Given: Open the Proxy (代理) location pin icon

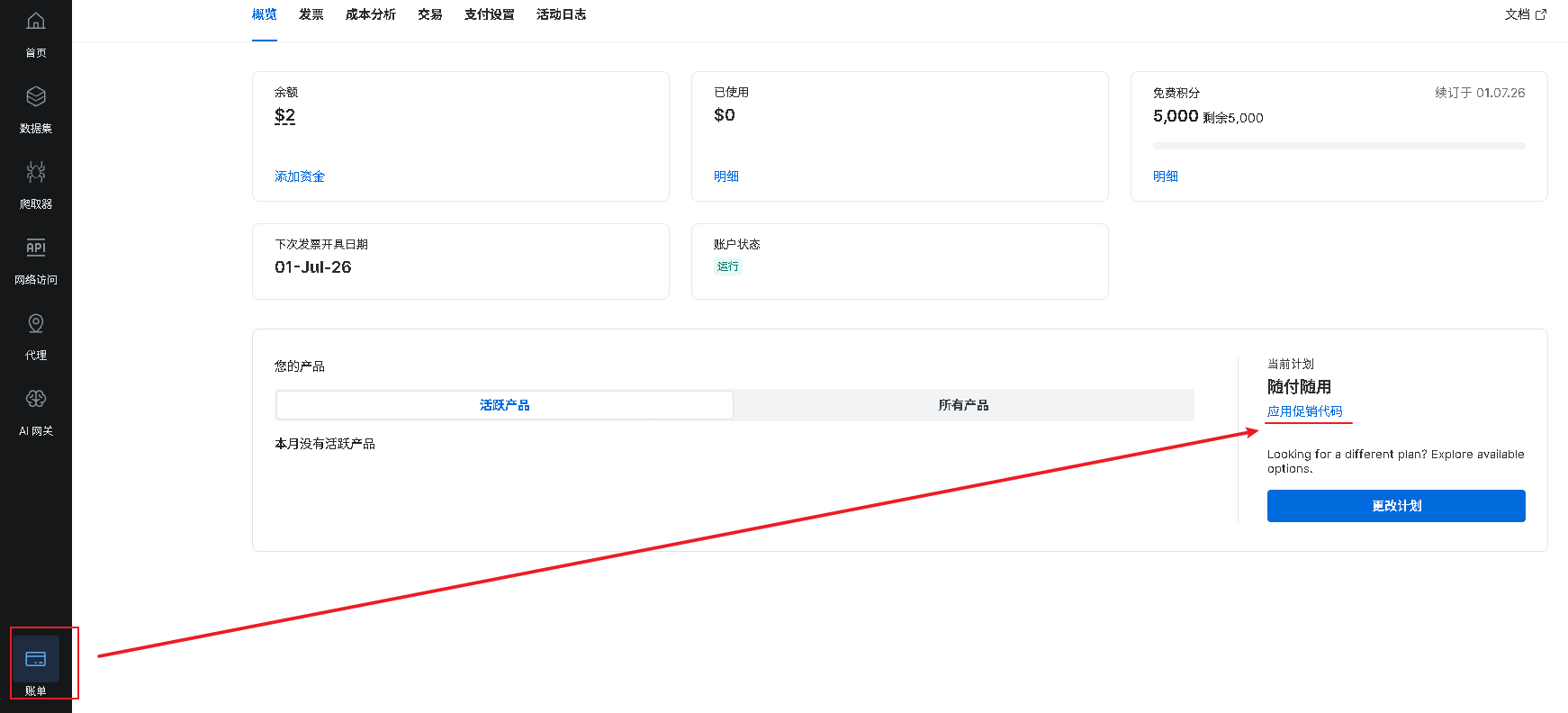Looking at the screenshot, I should pos(36,323).
